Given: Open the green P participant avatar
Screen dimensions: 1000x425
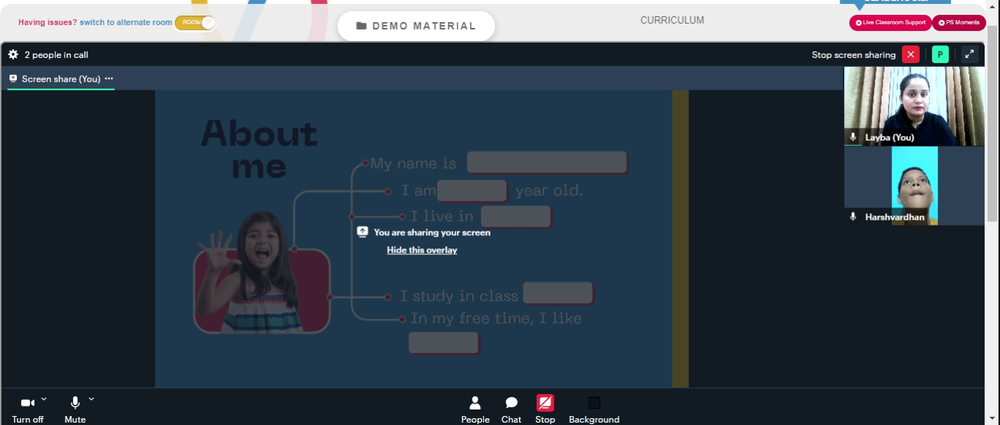Looking at the screenshot, I should pos(940,55).
